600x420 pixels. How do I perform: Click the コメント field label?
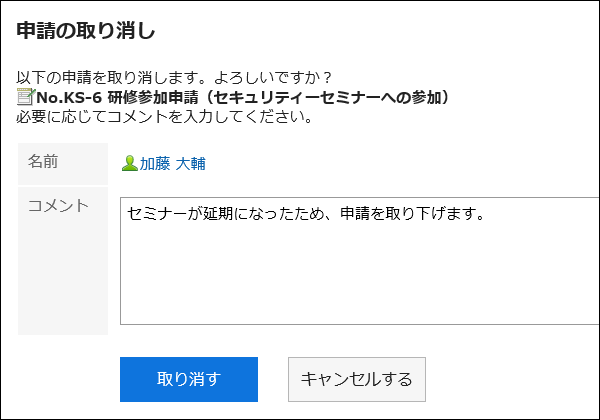click(x=59, y=205)
